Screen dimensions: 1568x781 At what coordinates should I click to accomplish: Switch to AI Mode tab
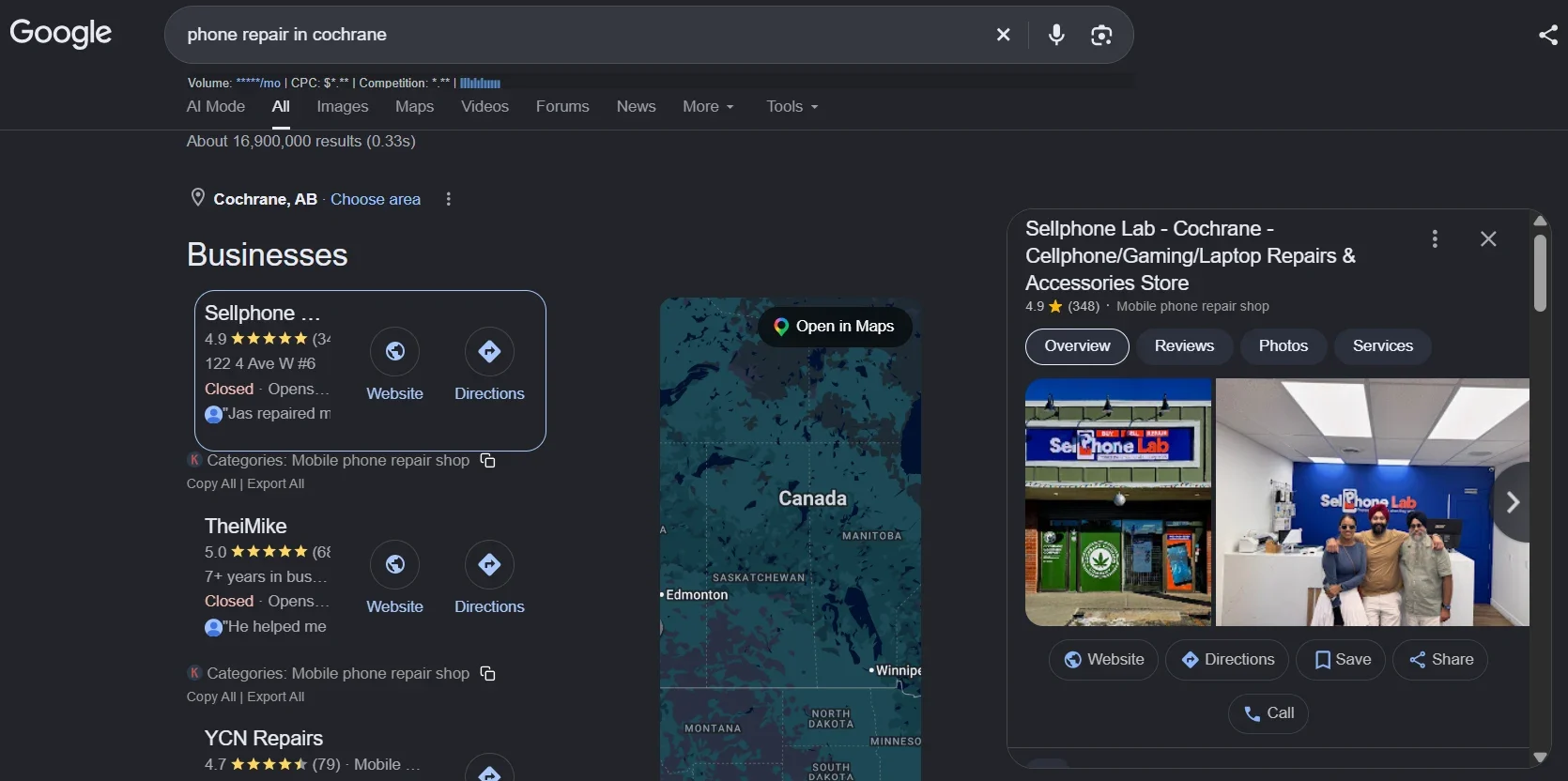pyautogui.click(x=216, y=106)
